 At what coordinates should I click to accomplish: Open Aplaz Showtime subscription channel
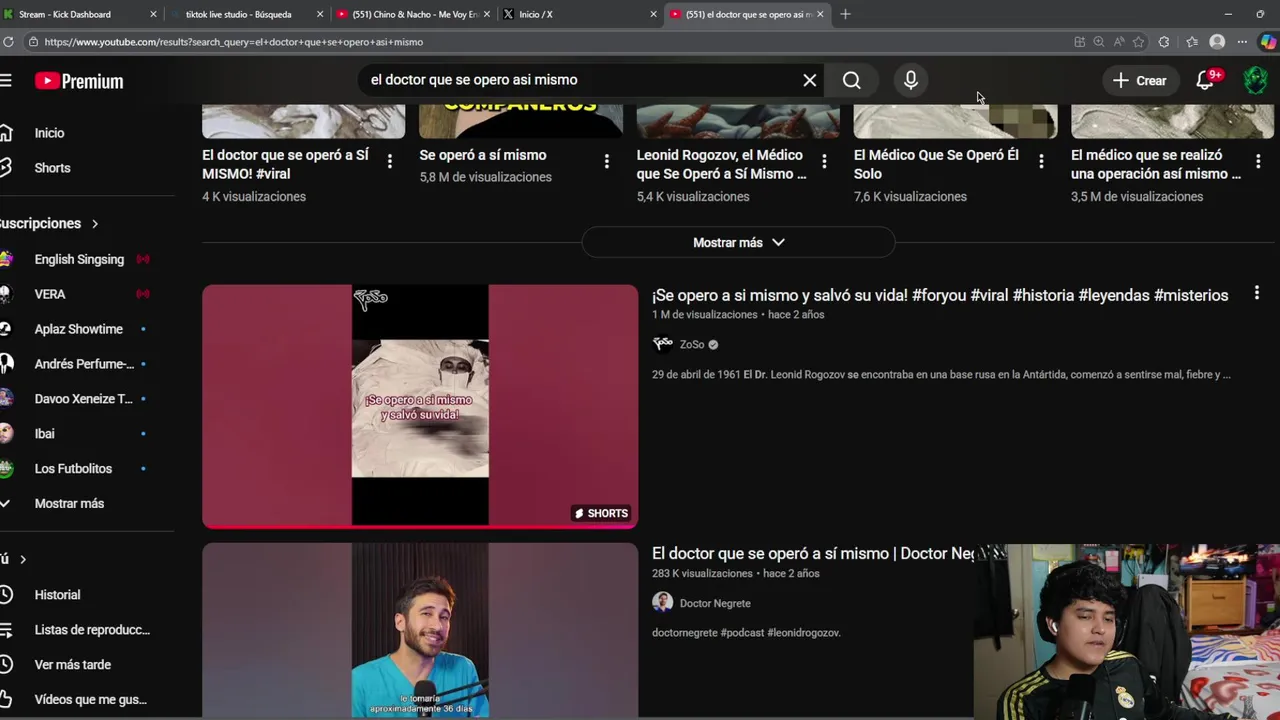coord(78,329)
